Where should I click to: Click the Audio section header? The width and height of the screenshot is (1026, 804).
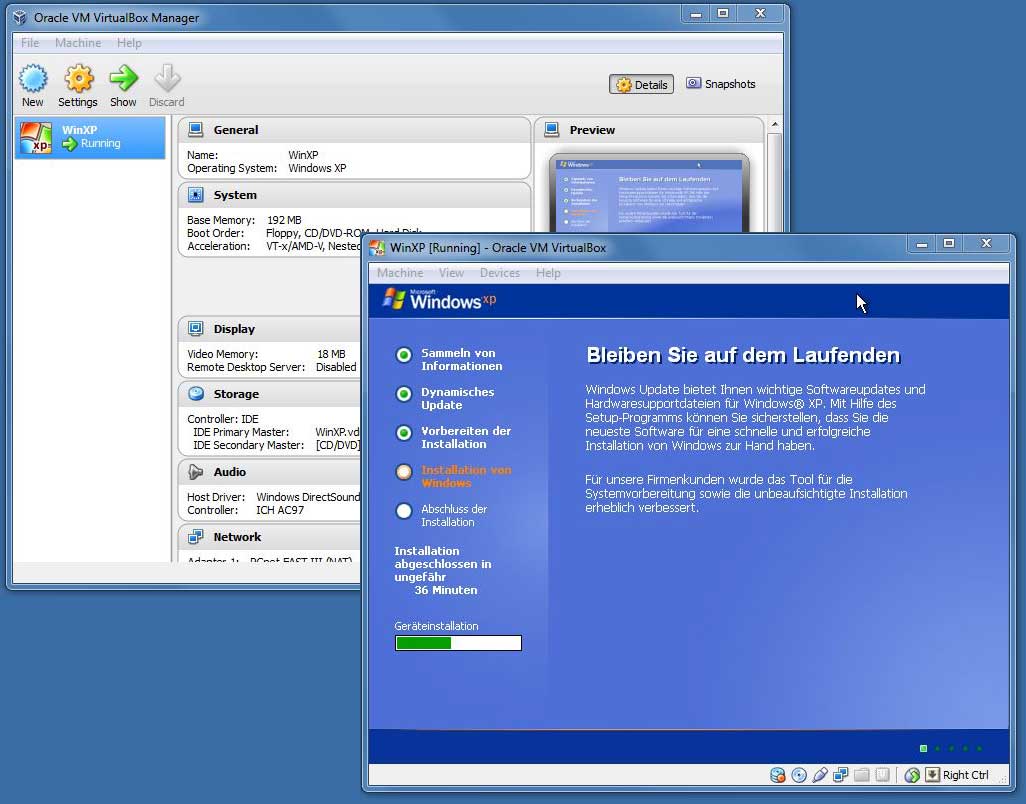pos(270,472)
